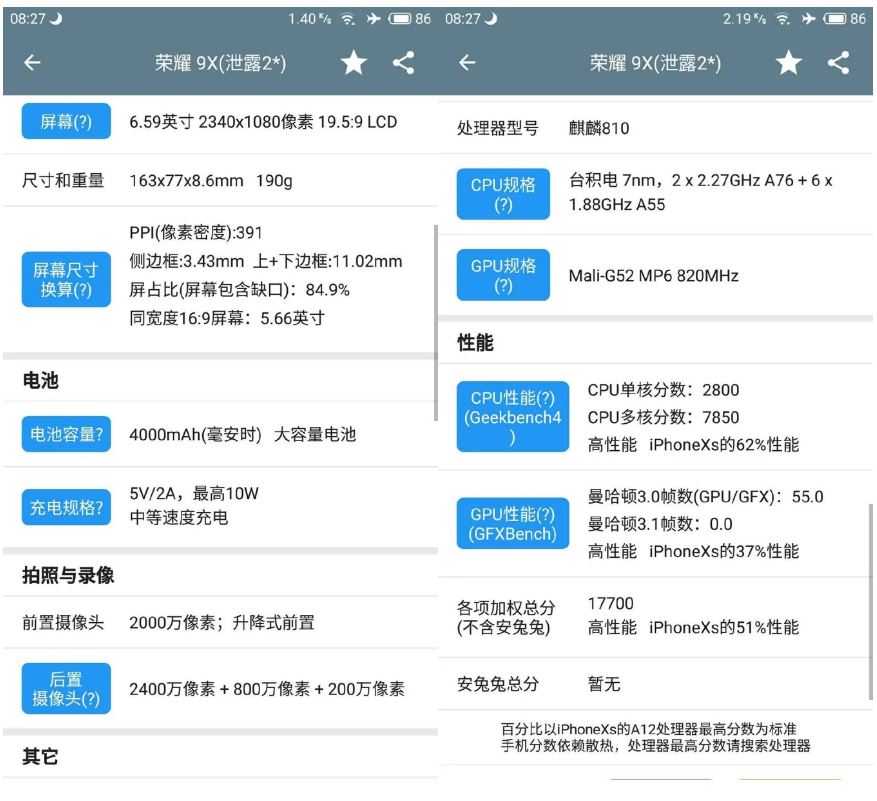Click the scrollbar on the right screen
Viewport: 877px width, 801px height.
pos(871,600)
